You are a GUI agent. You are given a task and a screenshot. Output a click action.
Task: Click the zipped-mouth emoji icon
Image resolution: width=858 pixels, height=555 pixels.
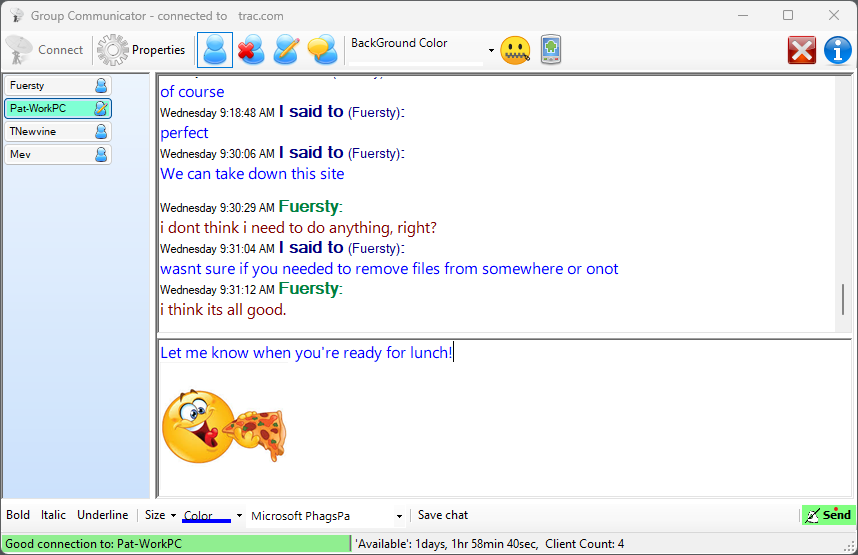click(x=515, y=50)
